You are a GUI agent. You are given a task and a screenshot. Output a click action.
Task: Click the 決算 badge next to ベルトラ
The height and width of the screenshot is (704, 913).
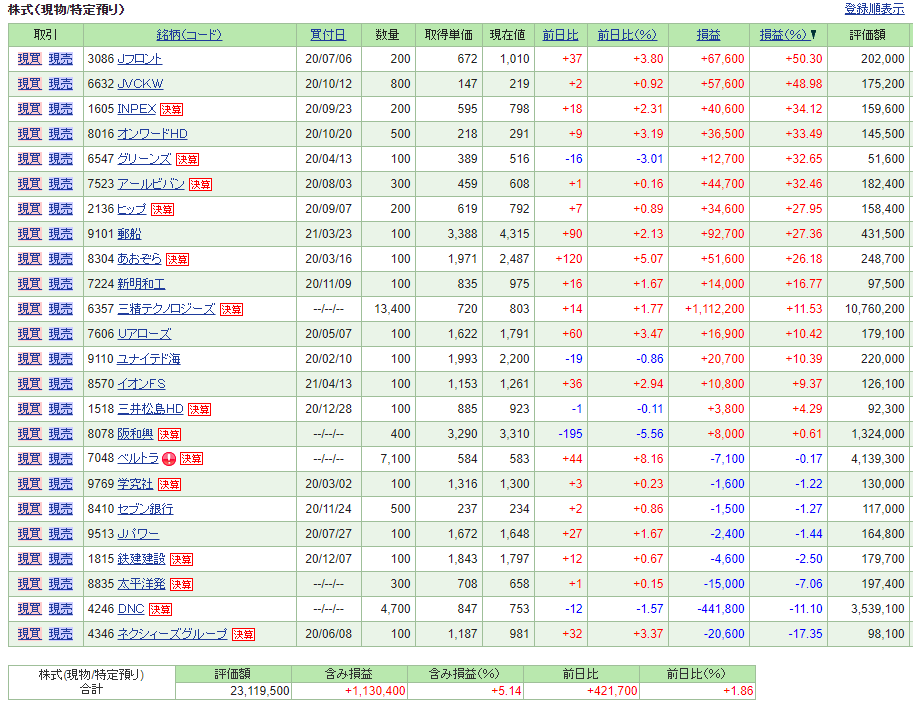[x=192, y=459]
